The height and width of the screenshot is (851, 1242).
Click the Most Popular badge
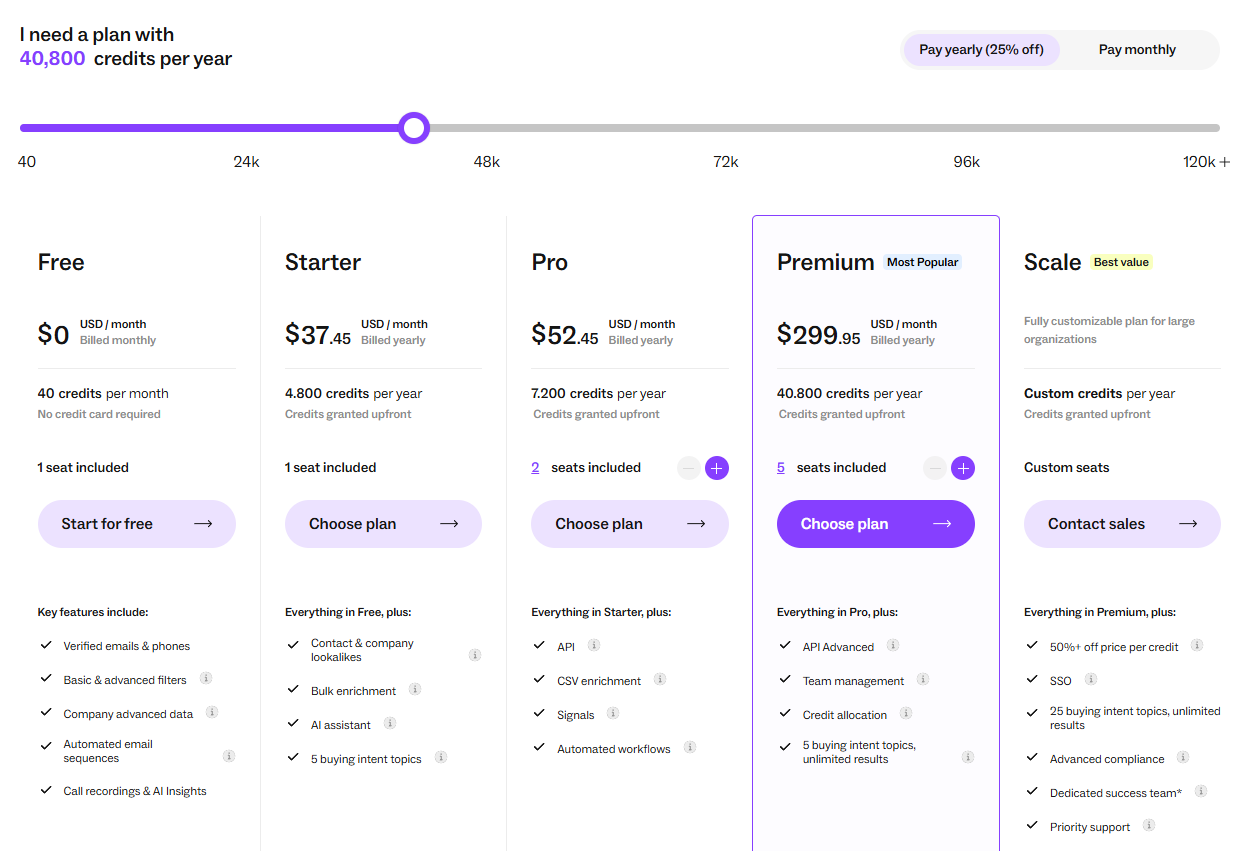click(923, 262)
